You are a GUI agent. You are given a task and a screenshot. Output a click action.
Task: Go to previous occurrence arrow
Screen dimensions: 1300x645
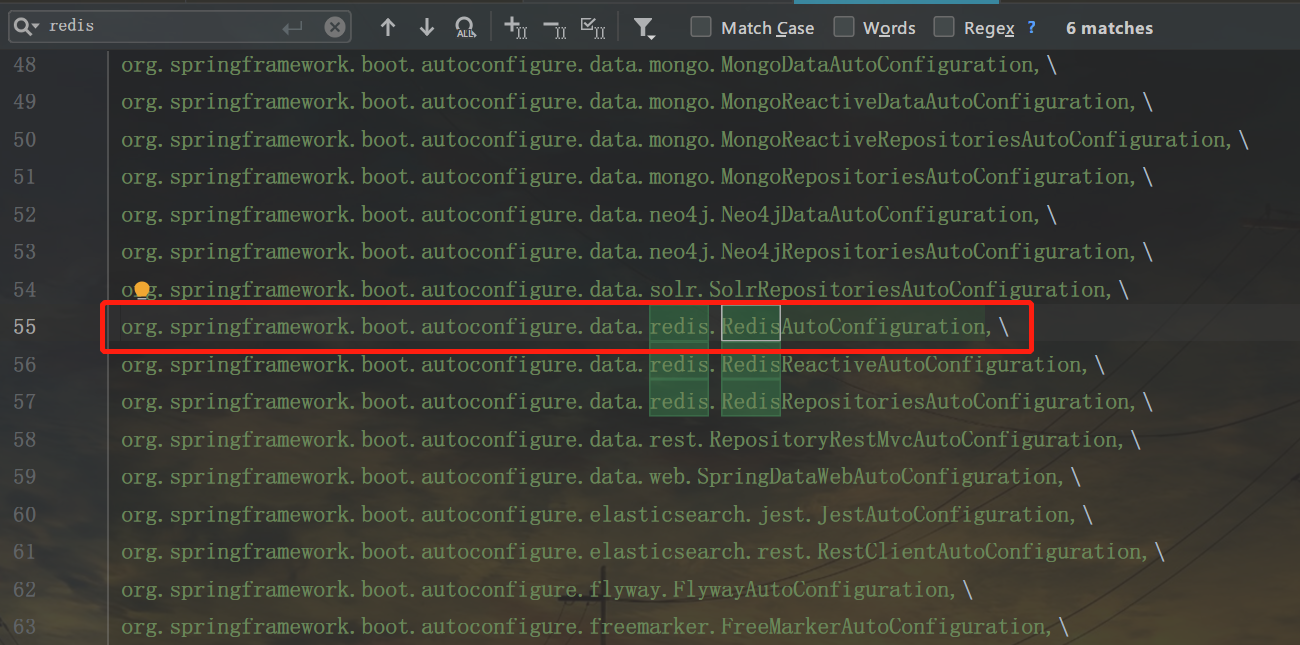tap(388, 27)
